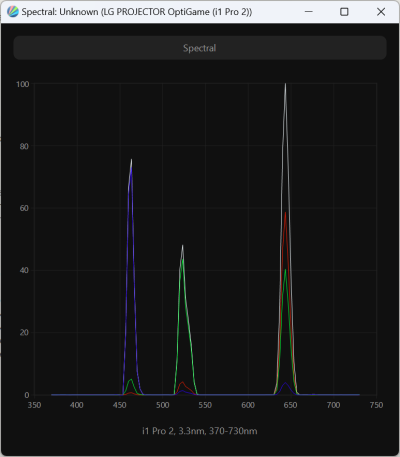This screenshot has width=400, height=457.
Task: Click the green peak top near 525 nm
Action: pyautogui.click(x=182, y=260)
